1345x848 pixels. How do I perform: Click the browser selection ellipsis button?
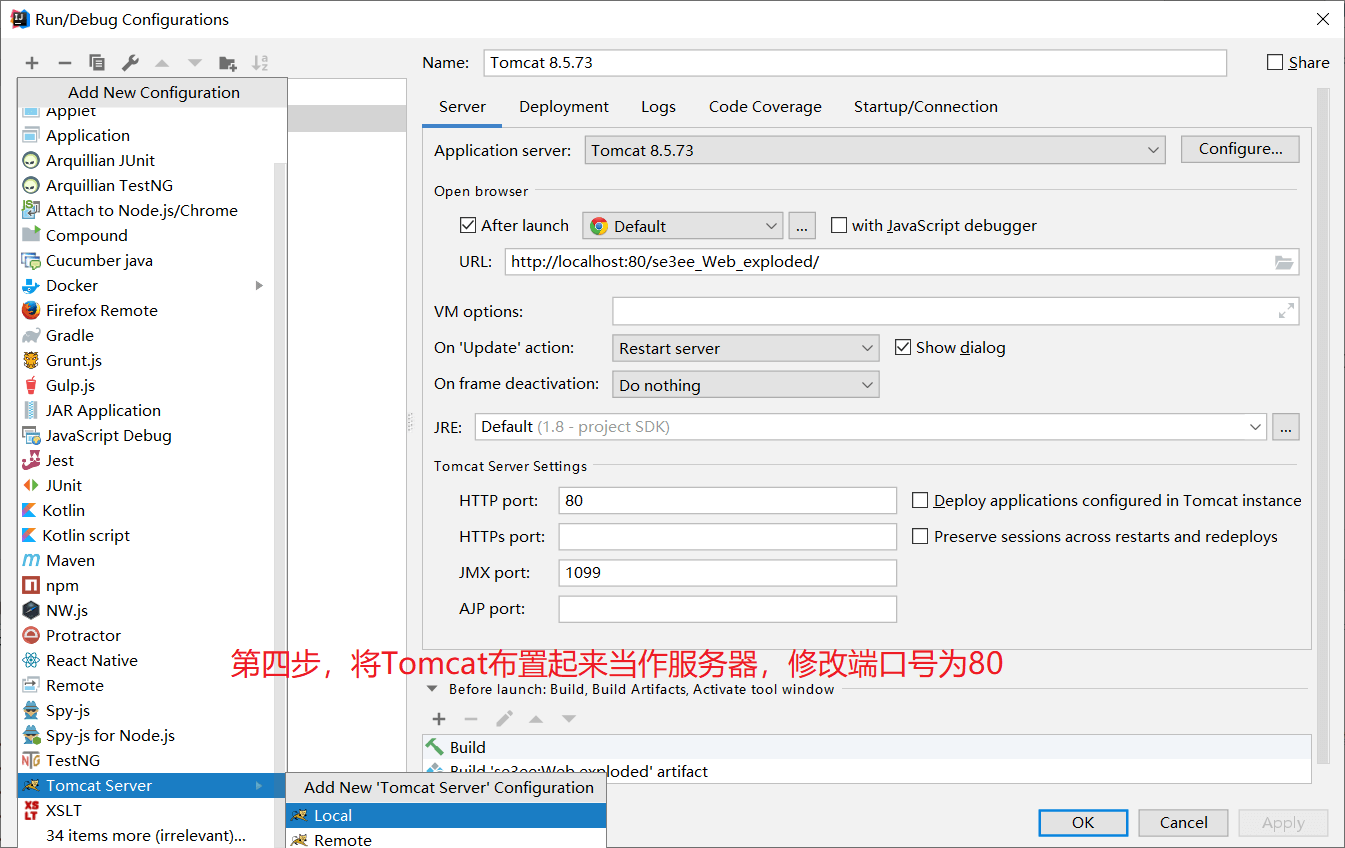pyautogui.click(x=802, y=226)
